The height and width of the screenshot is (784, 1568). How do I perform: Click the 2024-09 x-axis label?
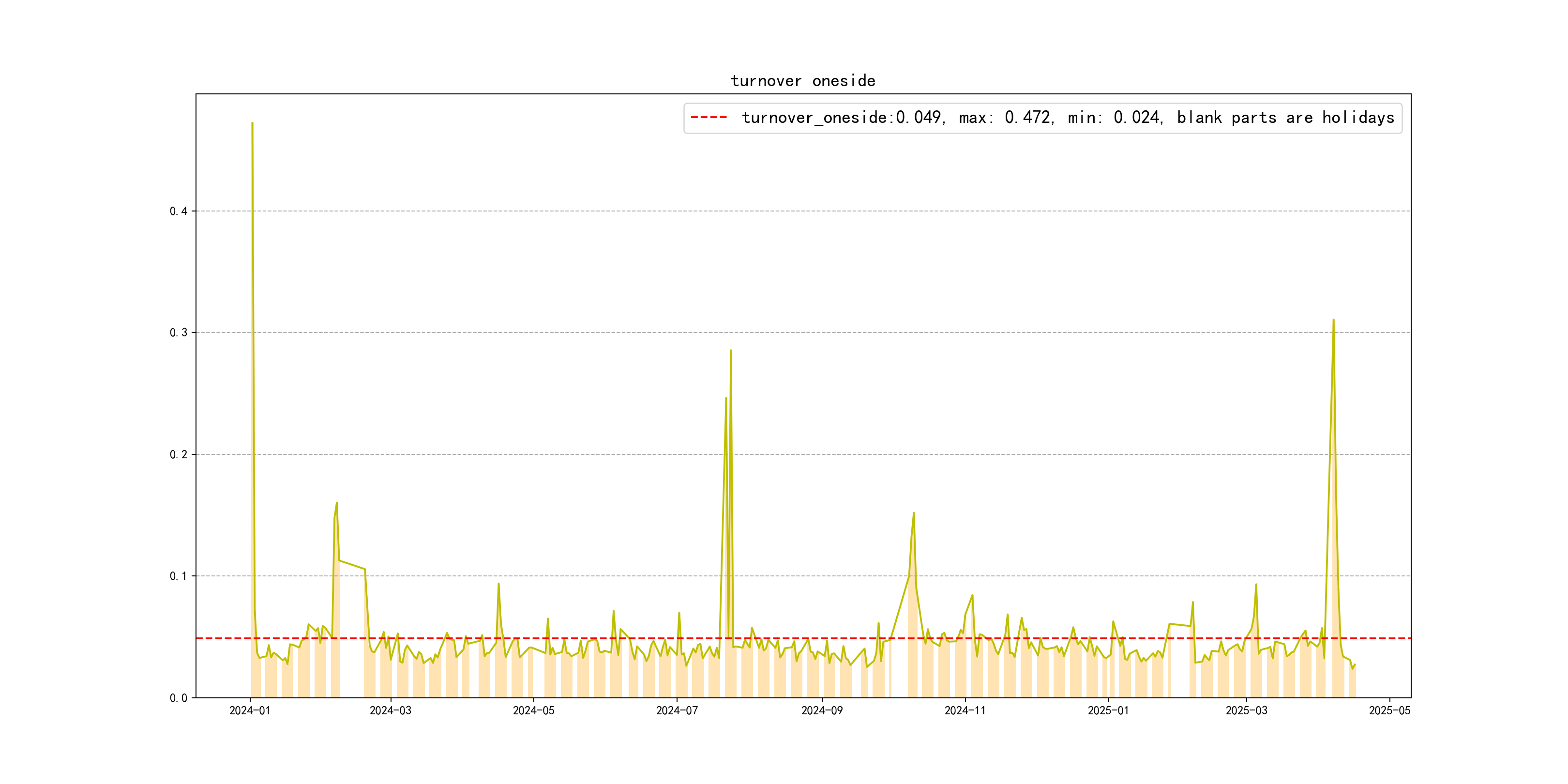tap(822, 710)
